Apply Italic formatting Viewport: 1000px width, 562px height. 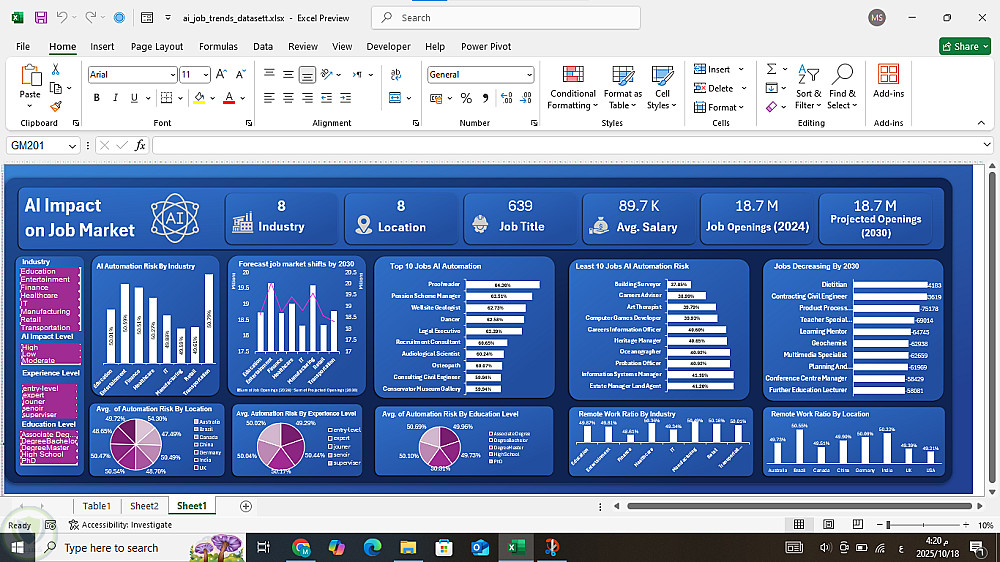[115, 98]
